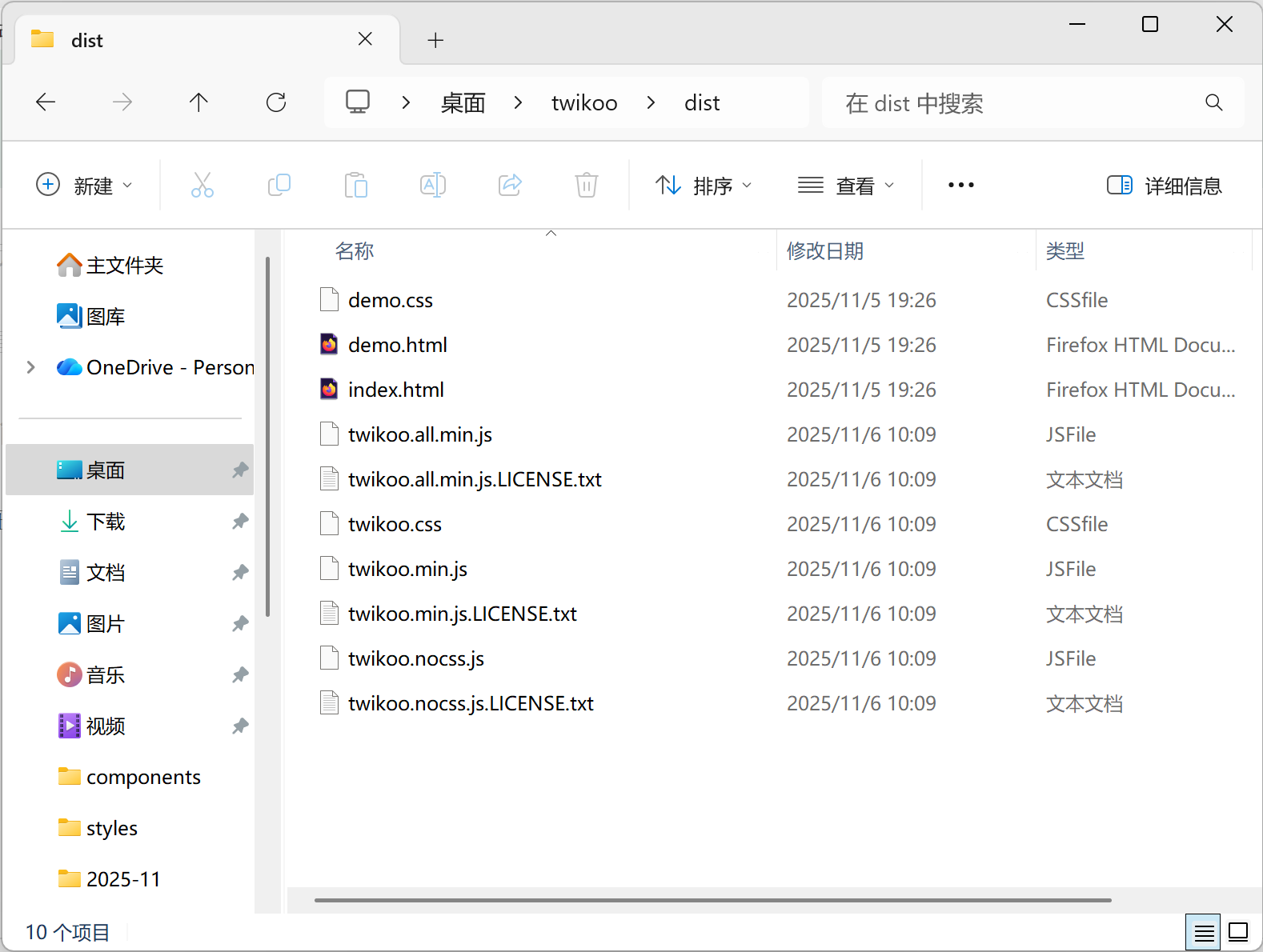Image resolution: width=1263 pixels, height=952 pixels.
Task: Open OneDrive cloud icon in sidebar
Action: click(x=70, y=367)
